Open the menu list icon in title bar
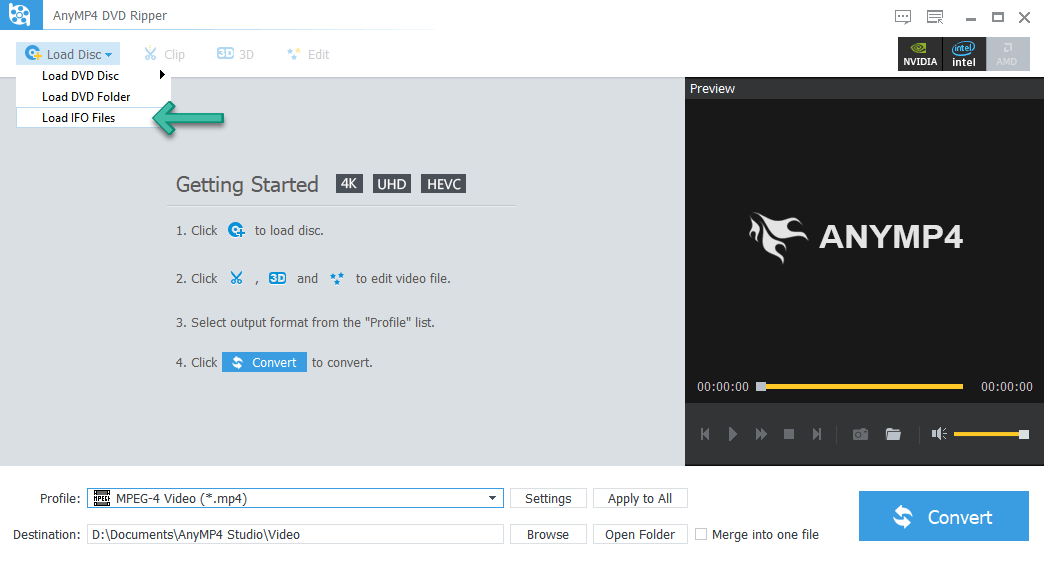1044x562 pixels. point(935,17)
